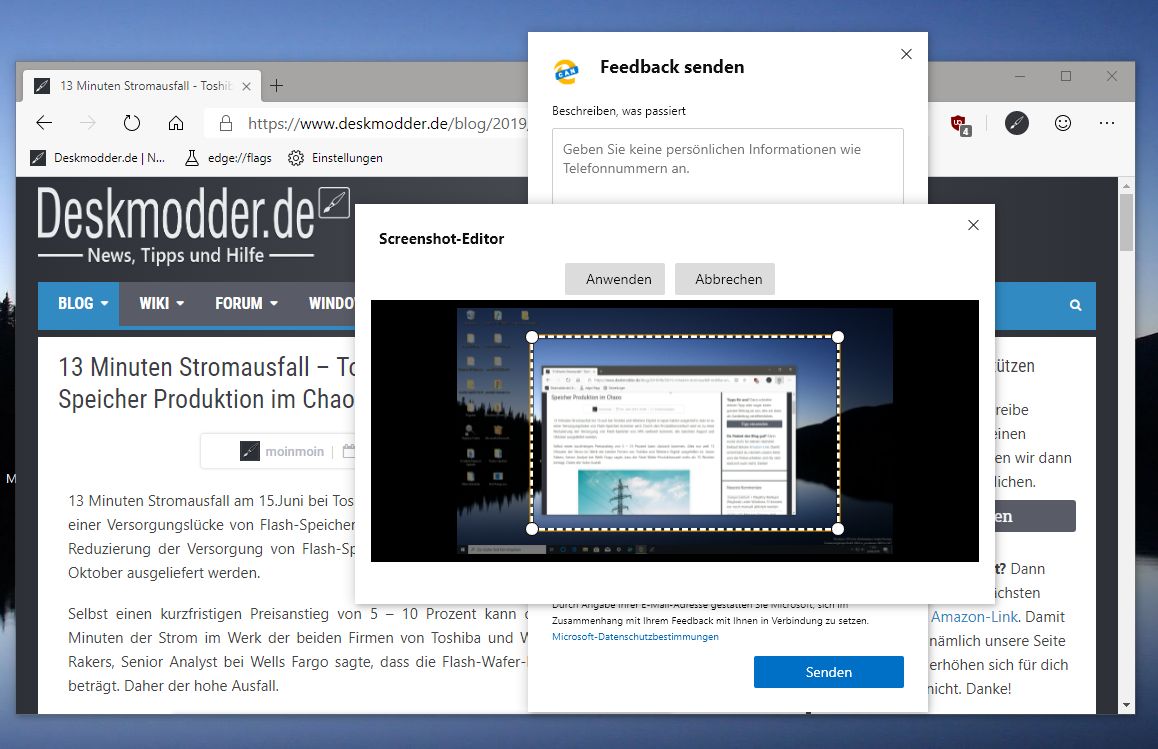Reload the page with the refresh icon

click(x=131, y=123)
